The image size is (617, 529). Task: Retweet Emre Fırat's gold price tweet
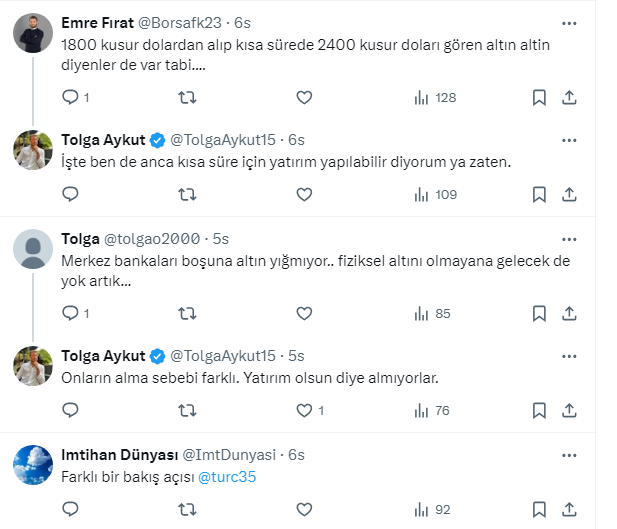pyautogui.click(x=186, y=97)
